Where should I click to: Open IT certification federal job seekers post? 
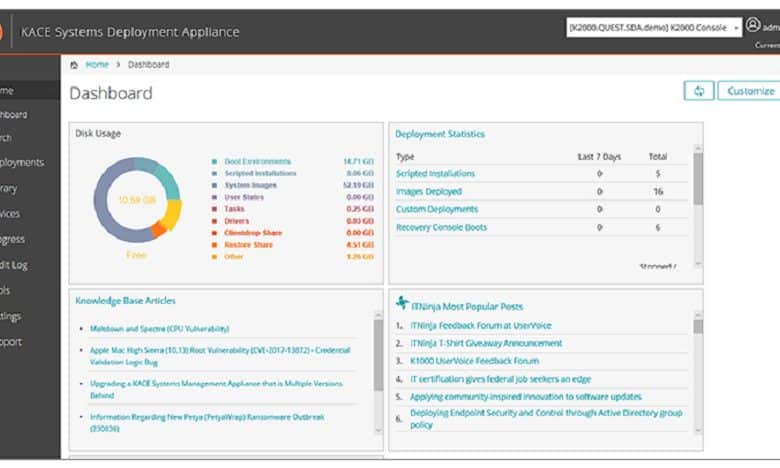coord(500,379)
